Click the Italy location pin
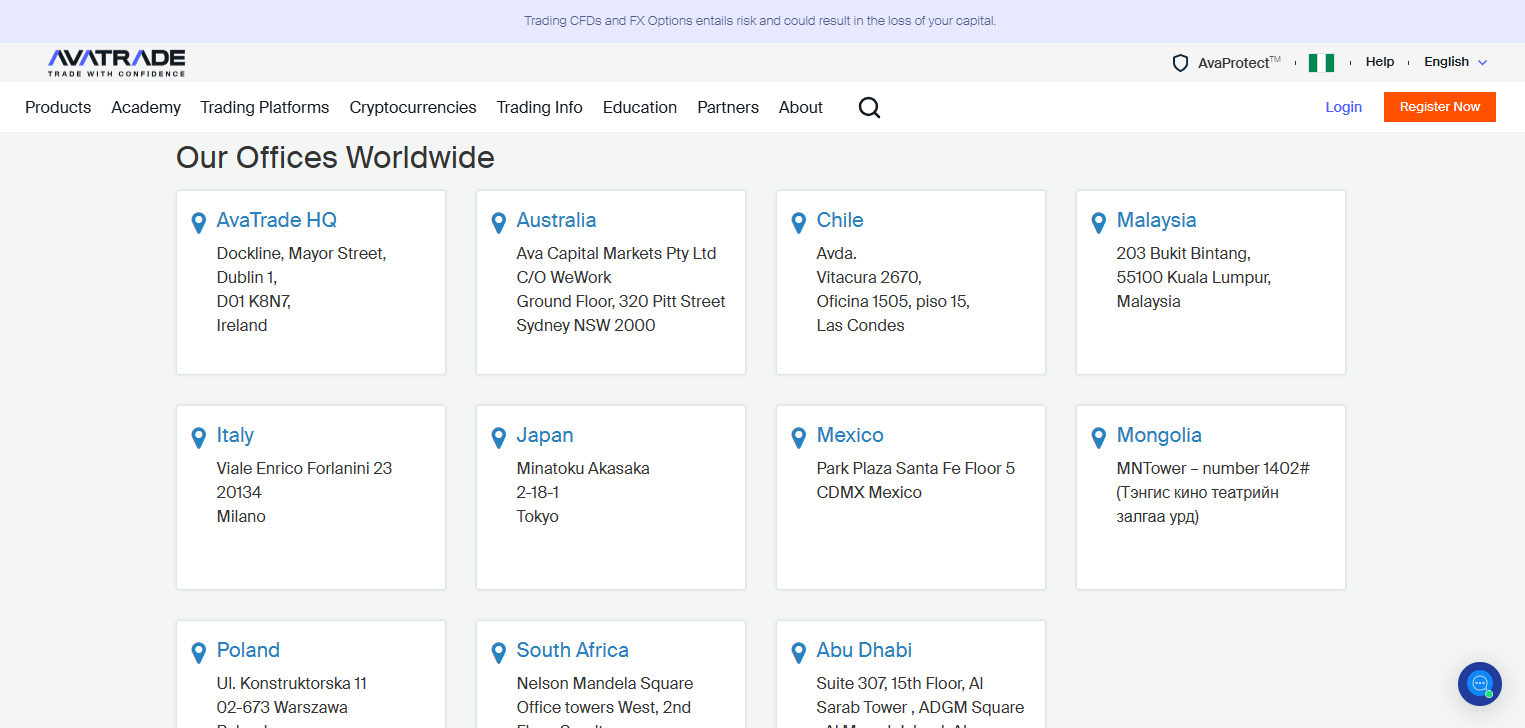The image size is (1525, 728). tap(198, 438)
